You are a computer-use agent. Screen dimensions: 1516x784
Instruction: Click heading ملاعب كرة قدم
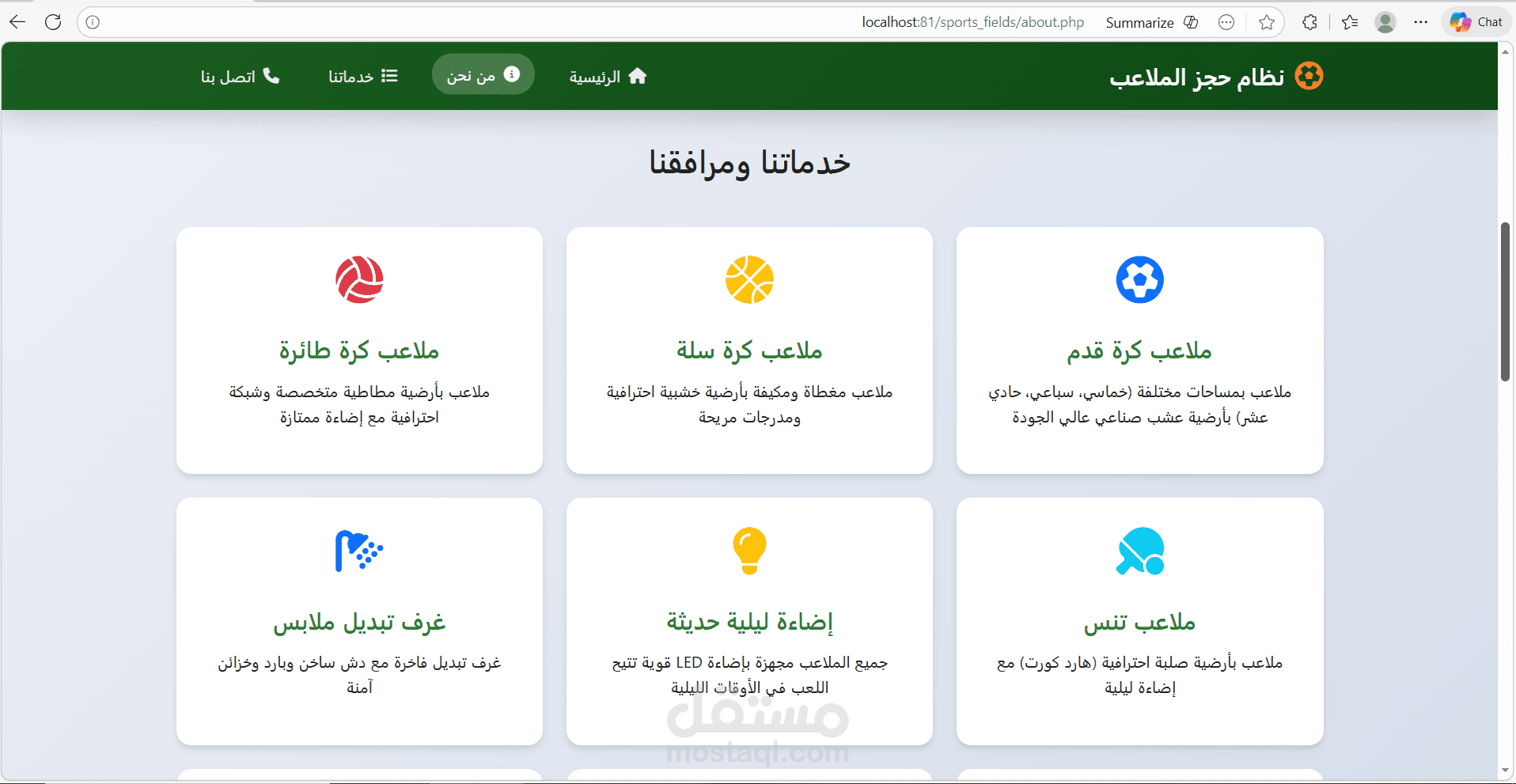pyautogui.click(x=1139, y=350)
